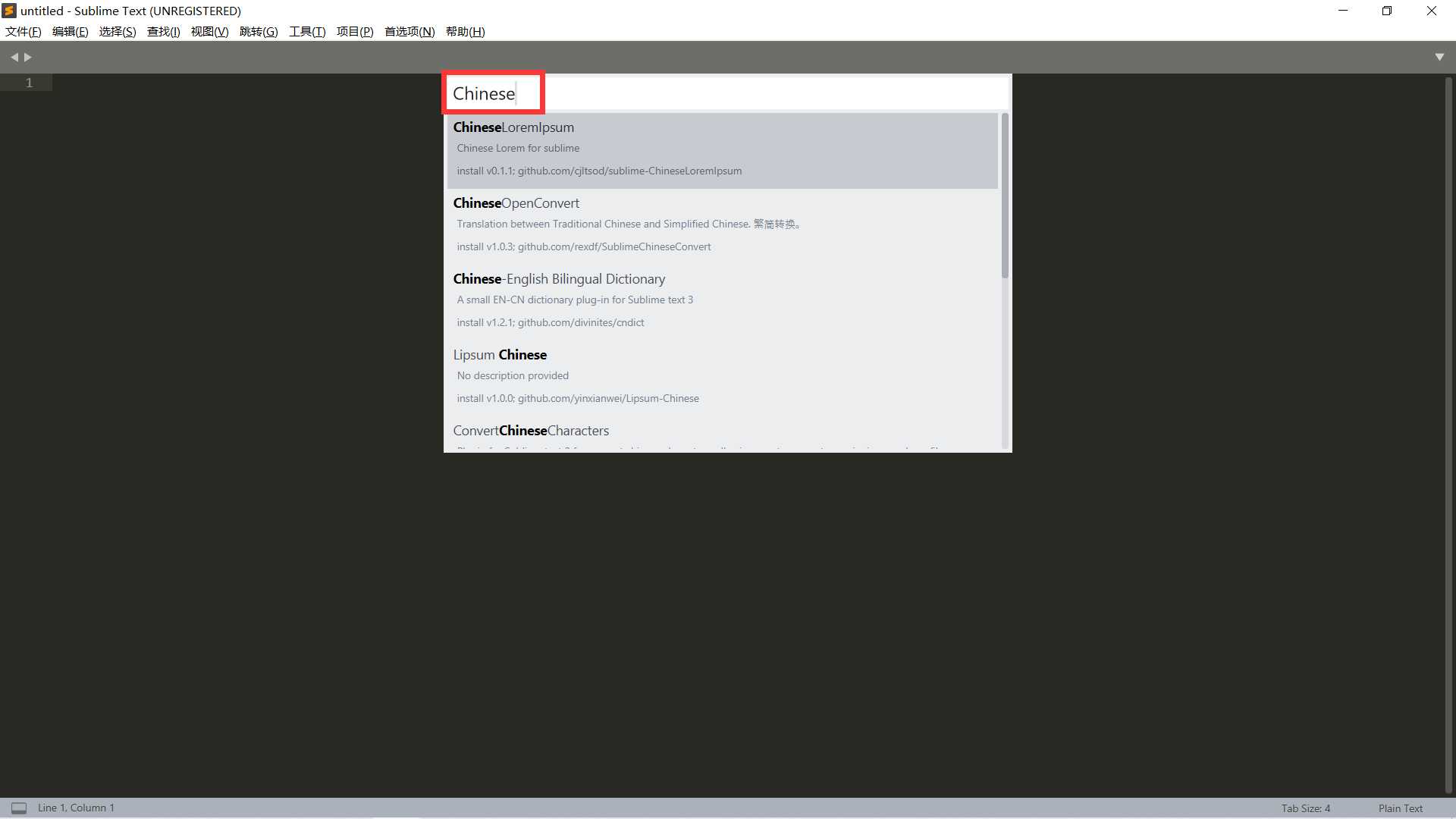The image size is (1456, 819).
Task: Select the ChineseLoremIpsum package
Action: 722,150
